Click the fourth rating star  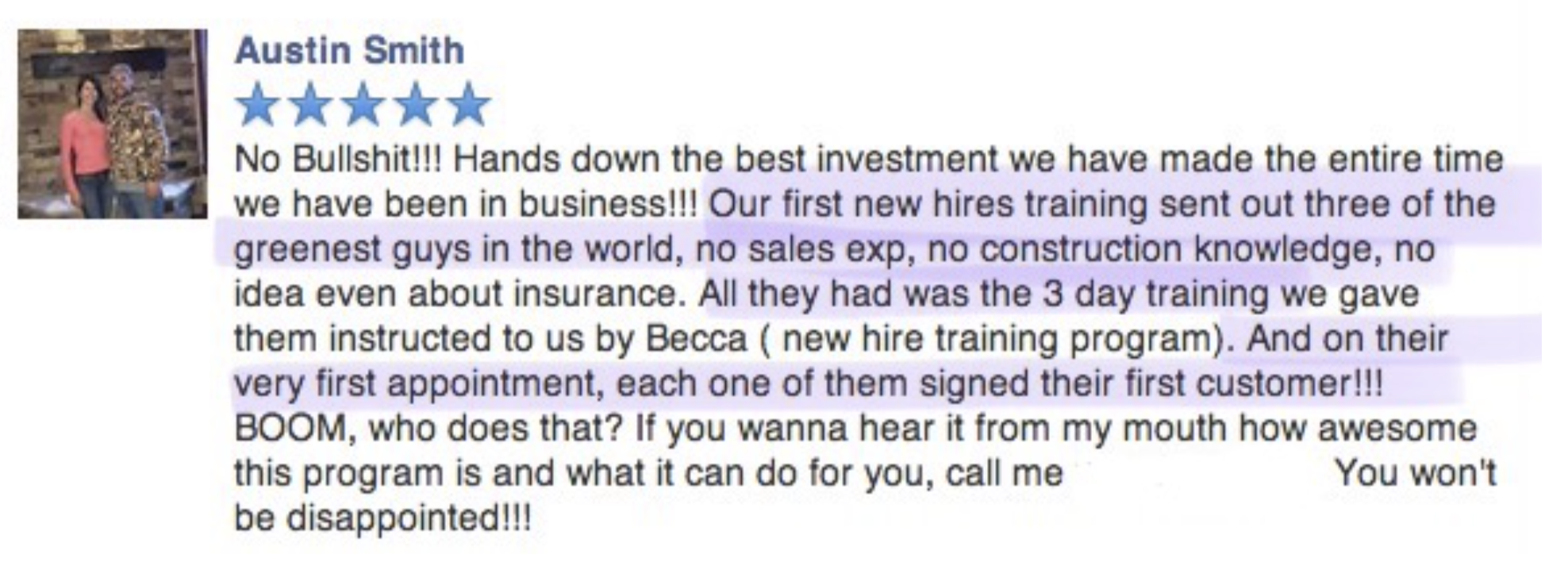[x=416, y=105]
